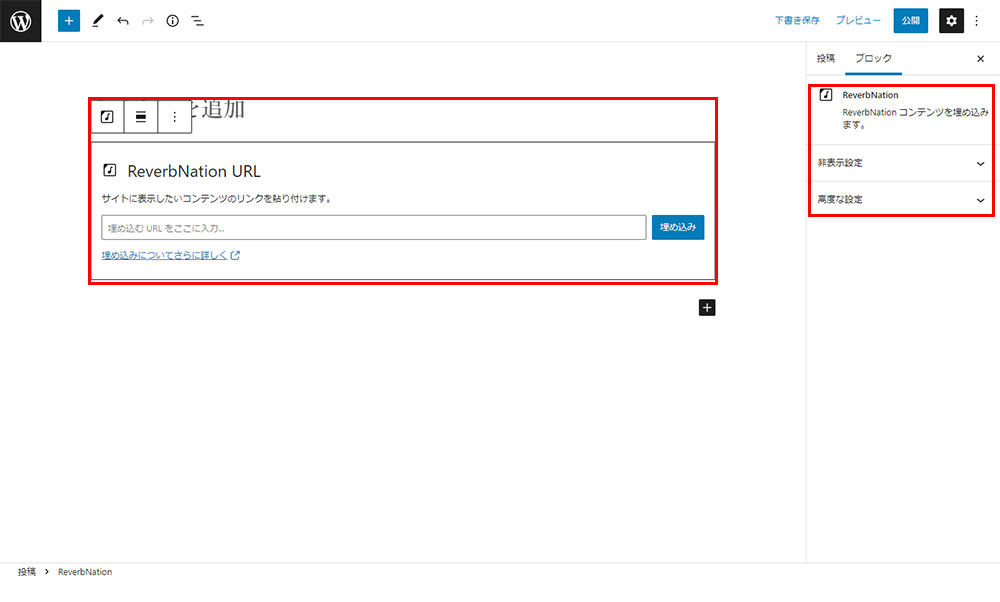Viewport: 1000px width, 602px height.
Task: Click the ReverbNation block type icon in toolbar
Action: click(107, 117)
